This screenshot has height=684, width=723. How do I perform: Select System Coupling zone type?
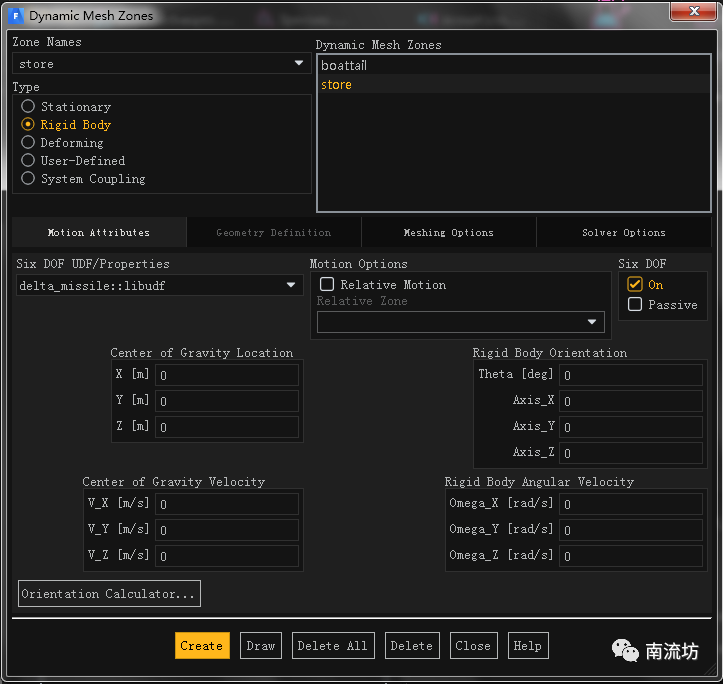pyautogui.click(x=28, y=178)
